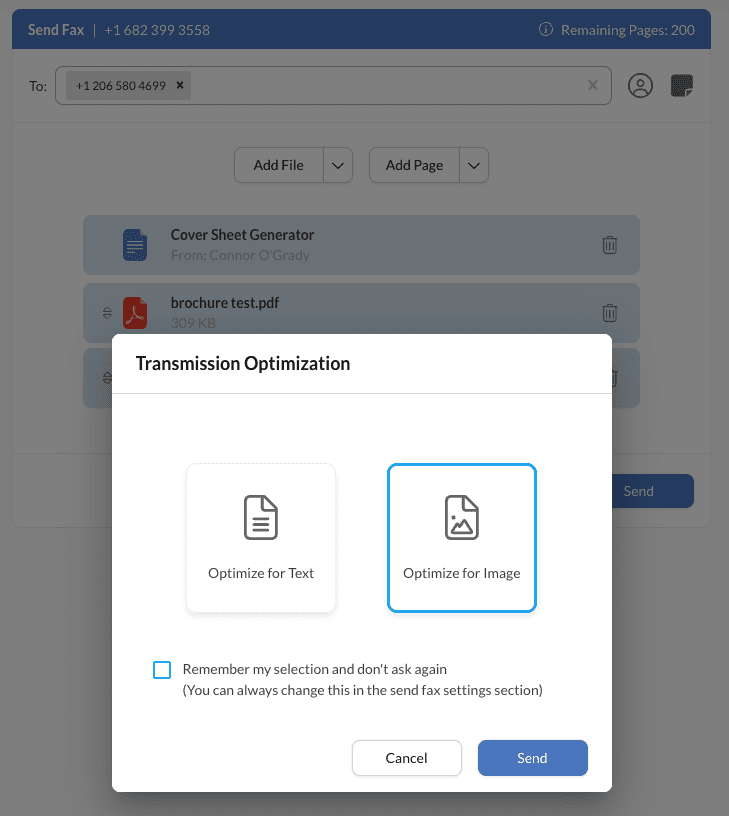Click the cover sheet note icon

pos(682,85)
